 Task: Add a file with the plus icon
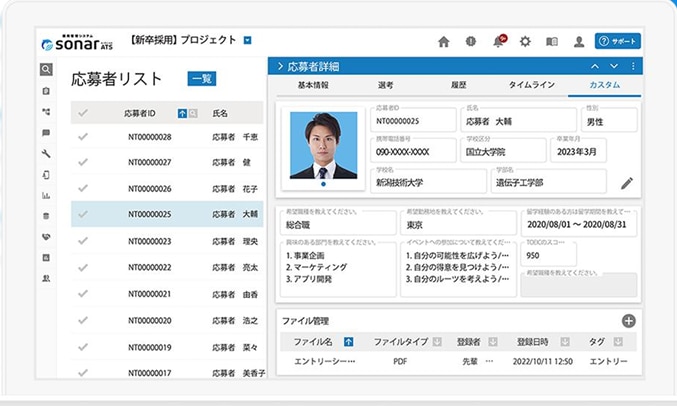(x=628, y=321)
